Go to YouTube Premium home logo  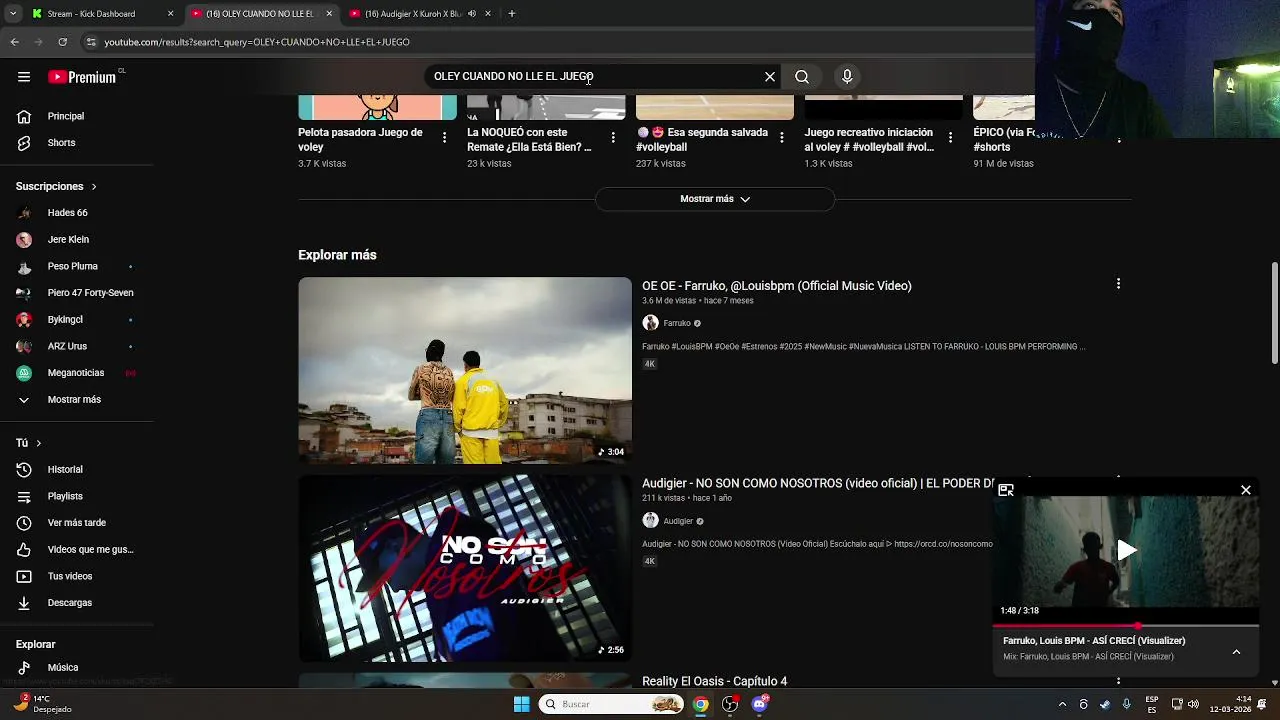pos(82,77)
